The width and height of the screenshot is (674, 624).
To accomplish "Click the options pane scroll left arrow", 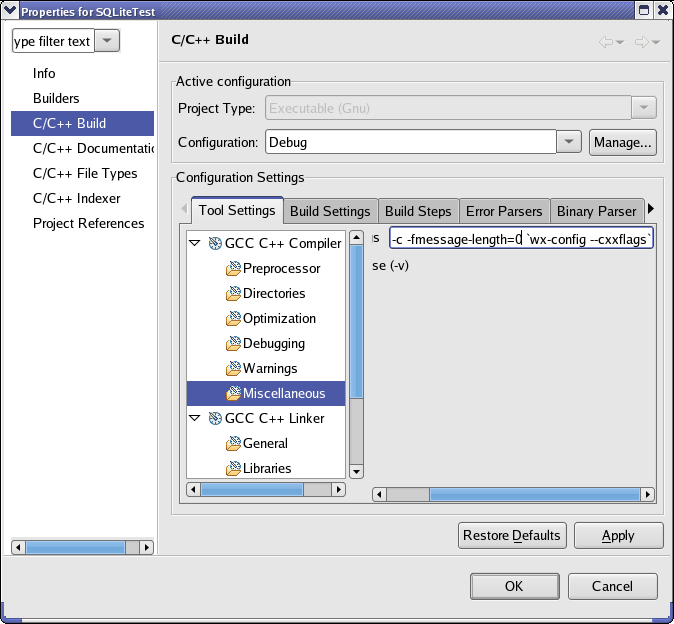I will click(379, 495).
